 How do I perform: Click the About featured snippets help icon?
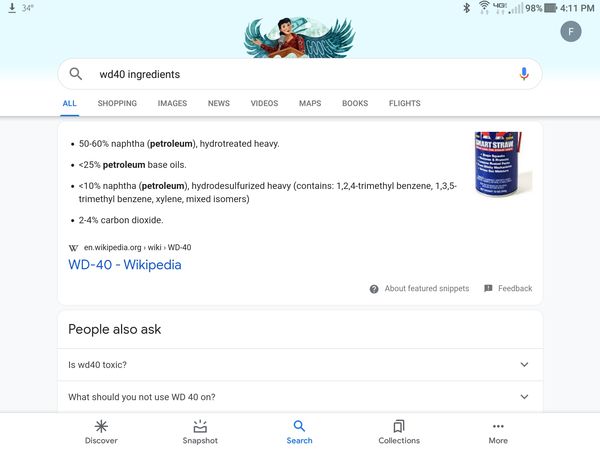point(374,289)
